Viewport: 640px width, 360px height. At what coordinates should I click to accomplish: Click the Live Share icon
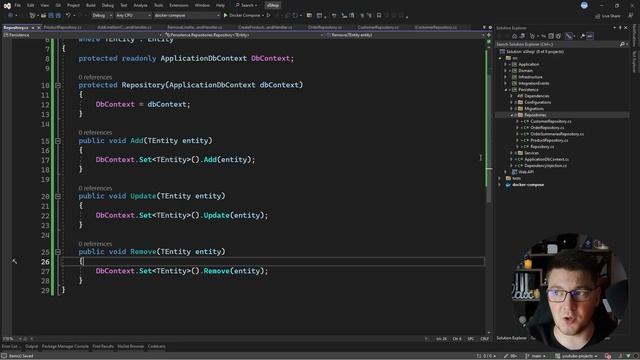pos(598,16)
